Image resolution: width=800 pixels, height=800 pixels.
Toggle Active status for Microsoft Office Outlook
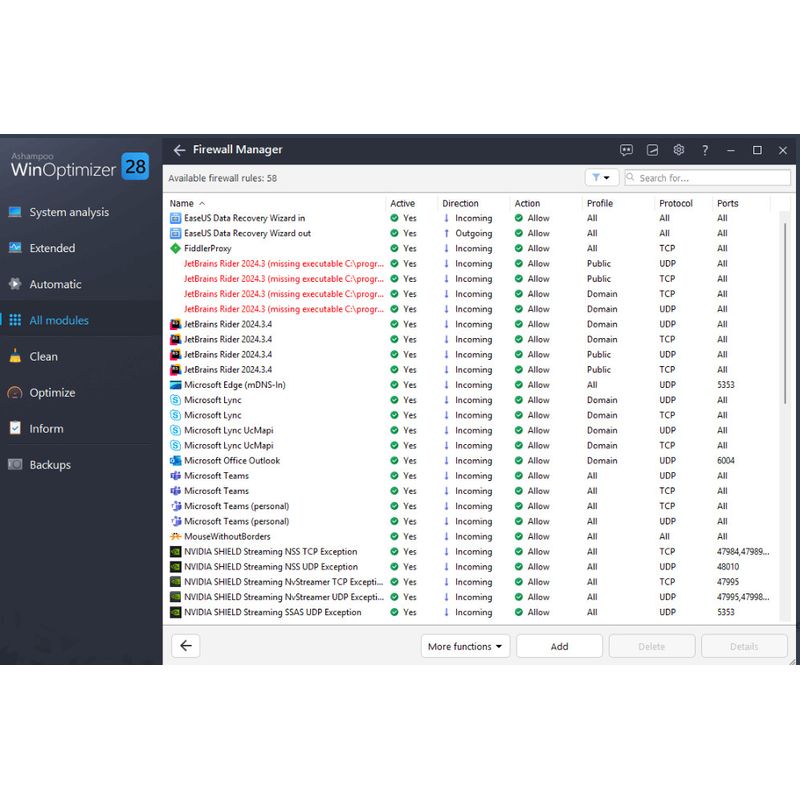tap(396, 461)
